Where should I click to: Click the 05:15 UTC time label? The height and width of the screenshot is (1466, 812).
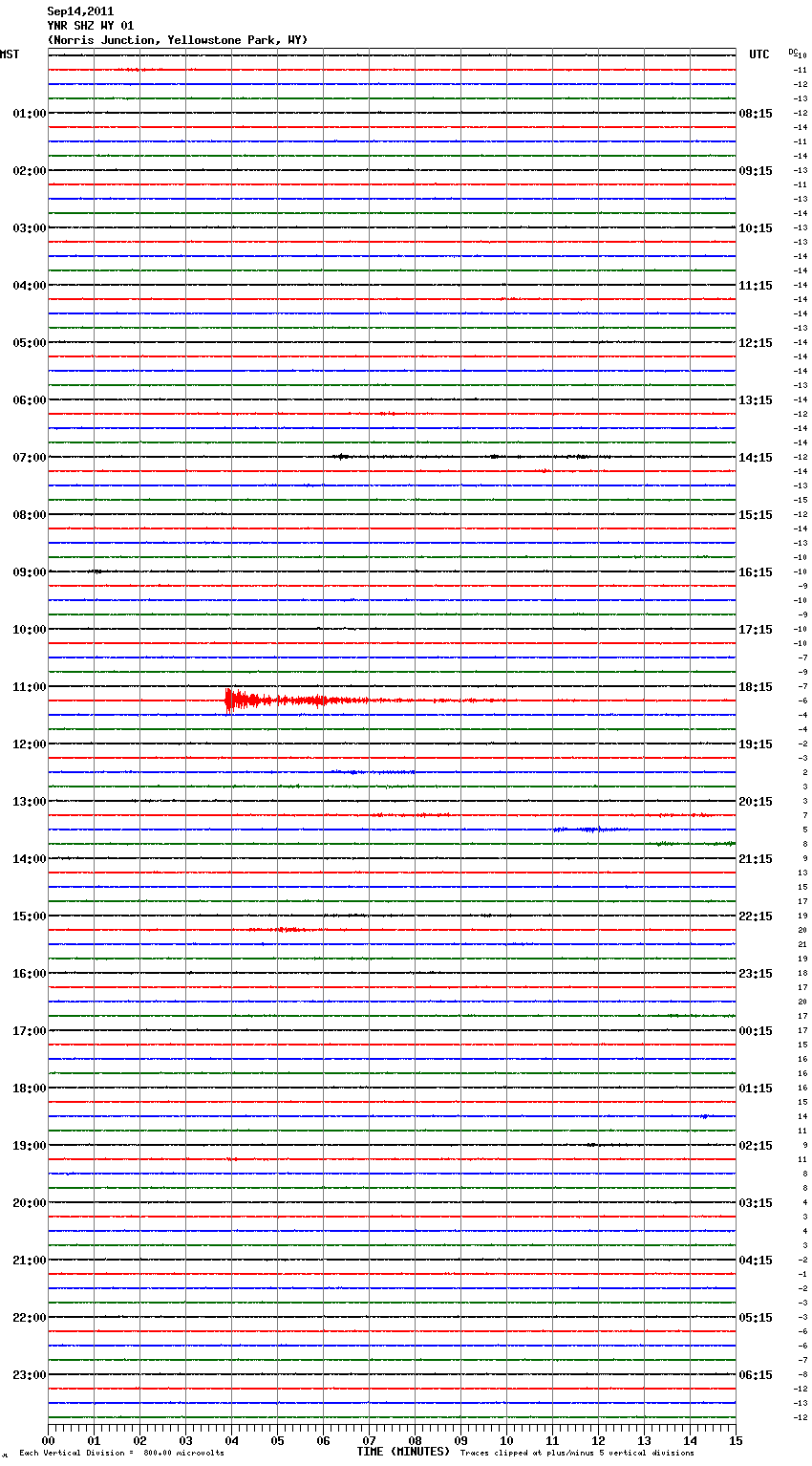pyautogui.click(x=756, y=1318)
